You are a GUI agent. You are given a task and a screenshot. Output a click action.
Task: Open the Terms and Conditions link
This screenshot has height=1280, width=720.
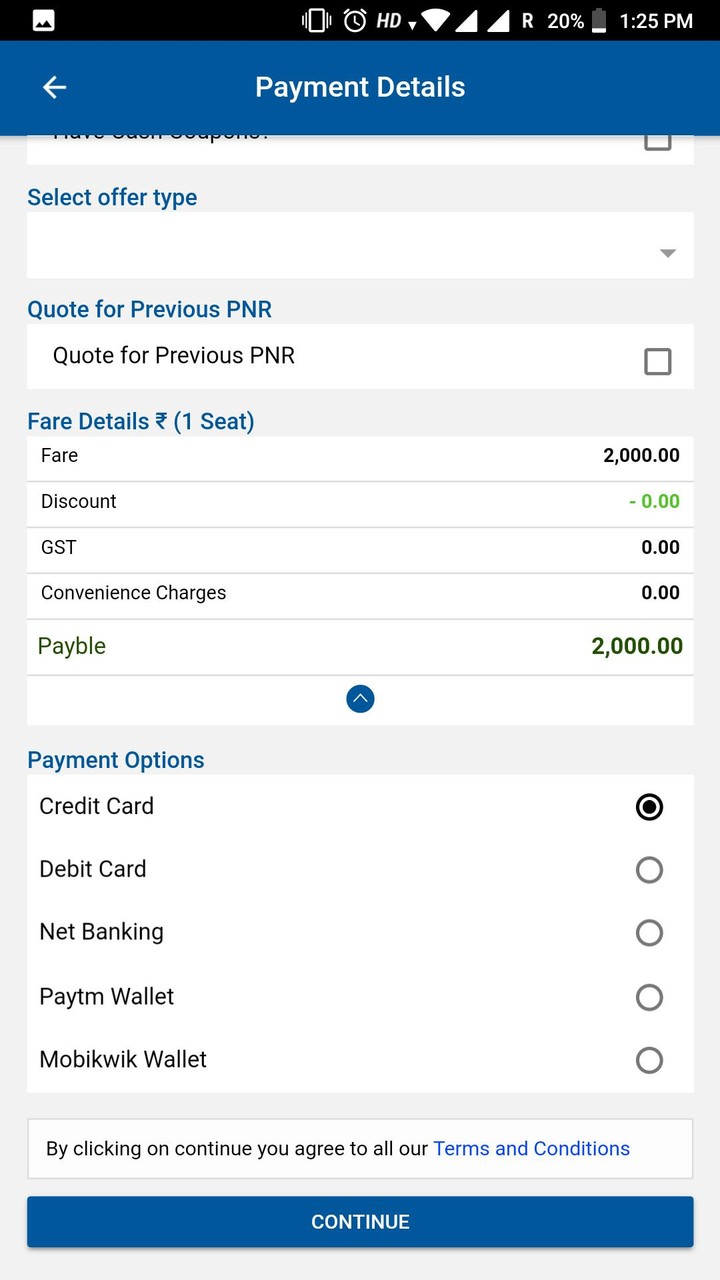(x=531, y=1149)
